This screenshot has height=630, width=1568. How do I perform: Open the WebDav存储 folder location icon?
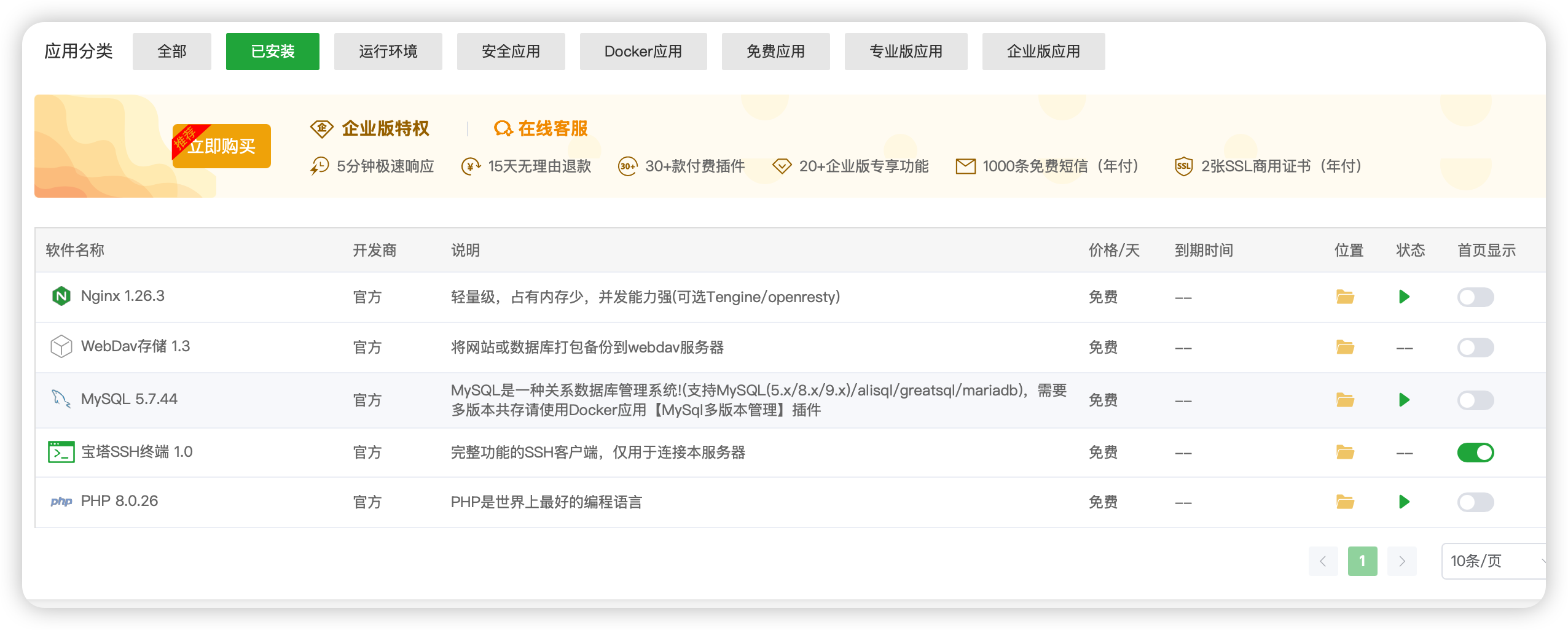pos(1345,348)
